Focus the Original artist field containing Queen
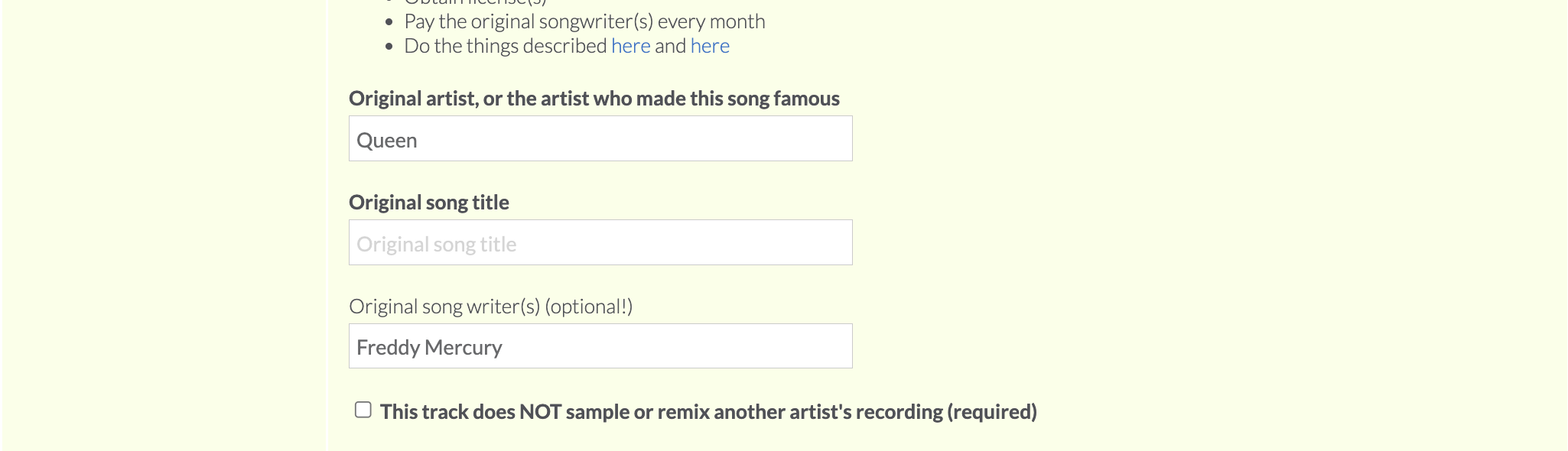 click(x=600, y=139)
